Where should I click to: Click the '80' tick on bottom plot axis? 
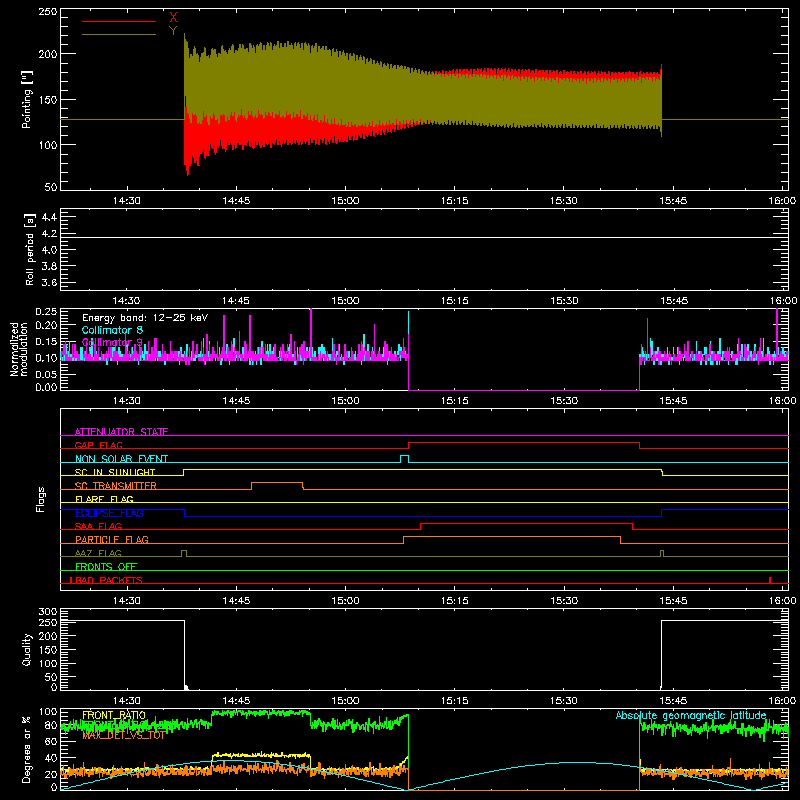(x=51, y=726)
